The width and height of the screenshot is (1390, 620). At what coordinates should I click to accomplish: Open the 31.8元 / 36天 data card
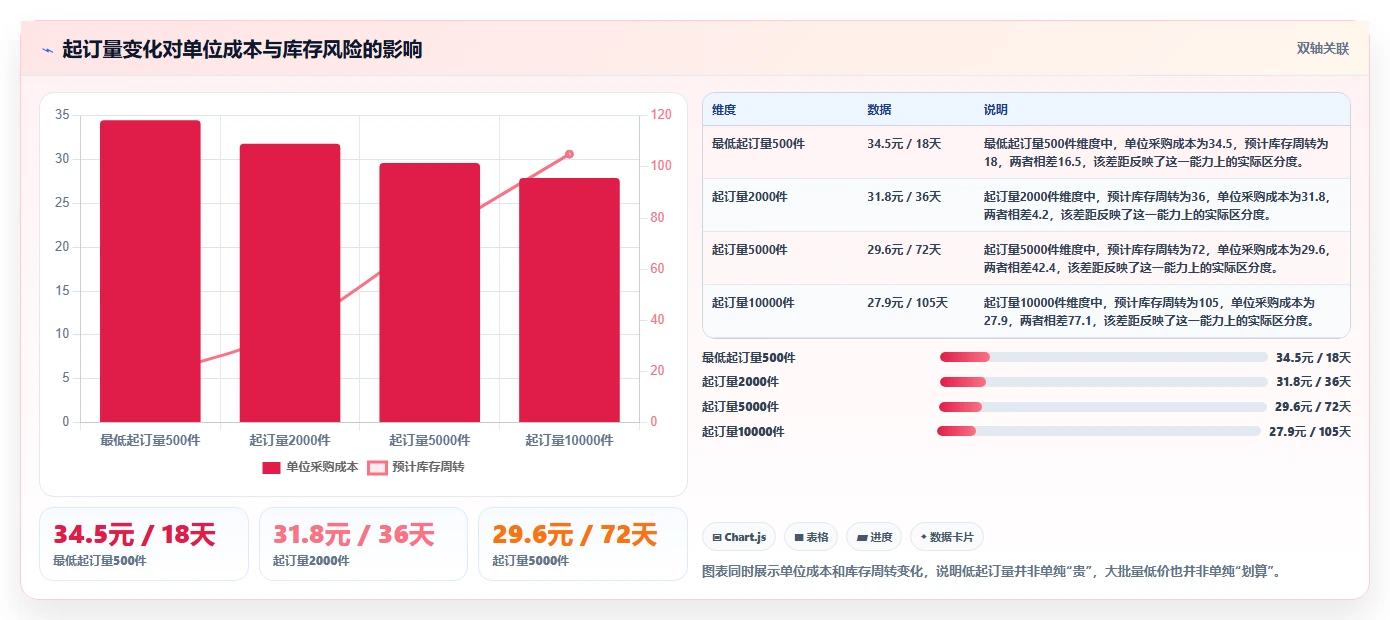(363, 544)
